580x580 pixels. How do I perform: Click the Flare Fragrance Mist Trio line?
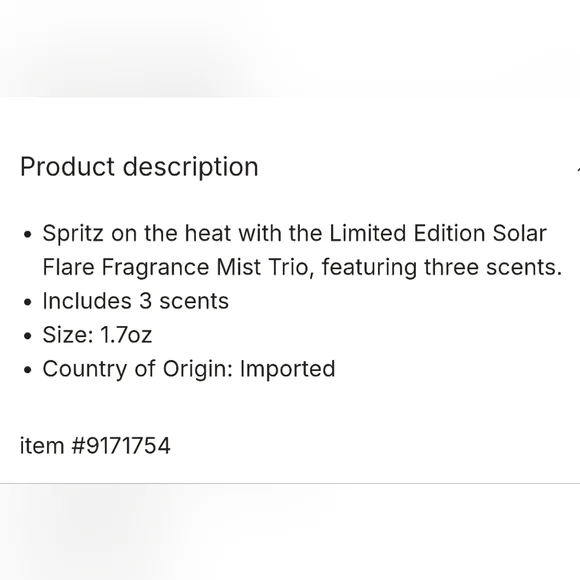click(x=302, y=267)
